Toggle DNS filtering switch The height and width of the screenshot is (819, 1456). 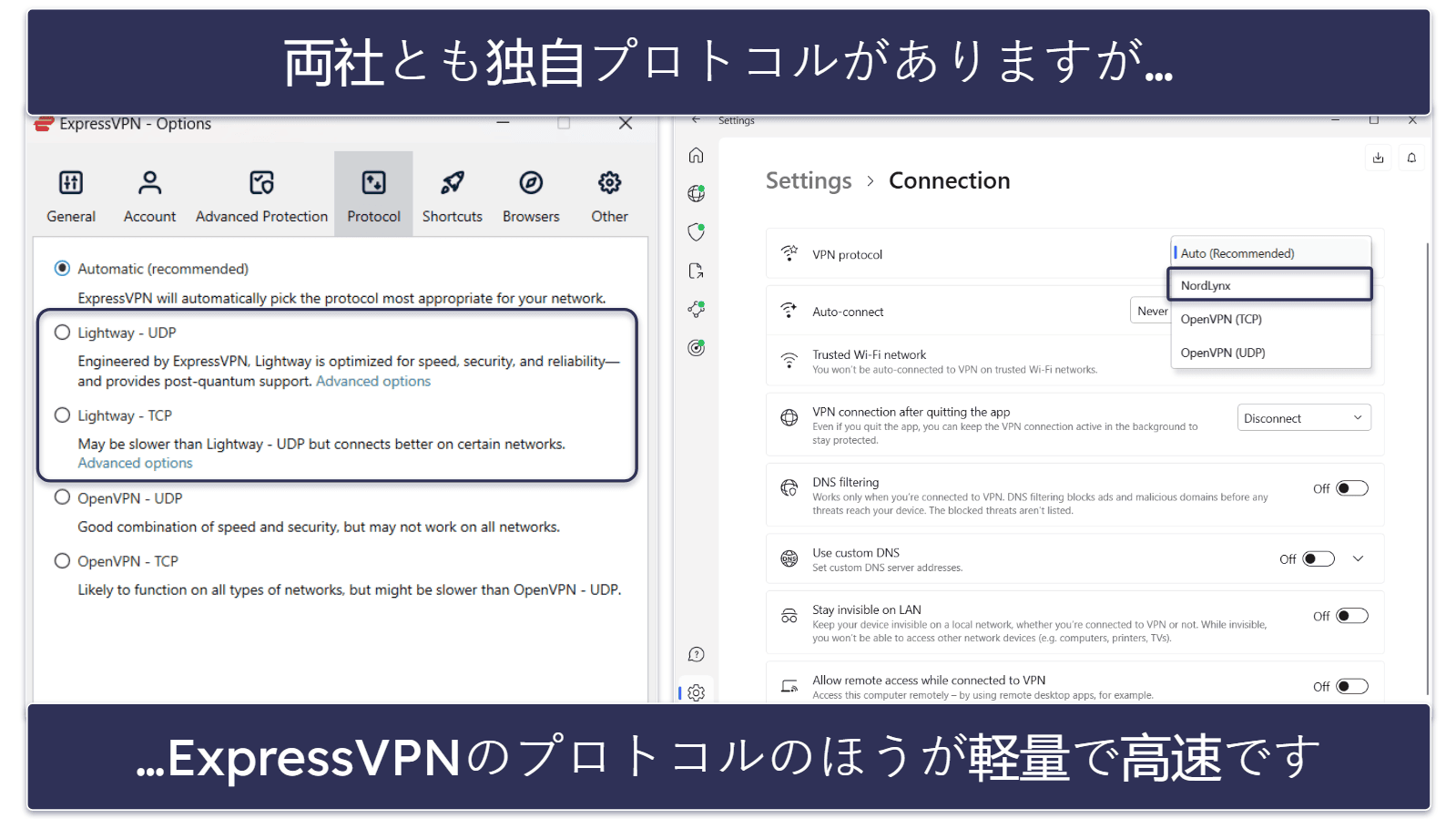[x=1352, y=488]
